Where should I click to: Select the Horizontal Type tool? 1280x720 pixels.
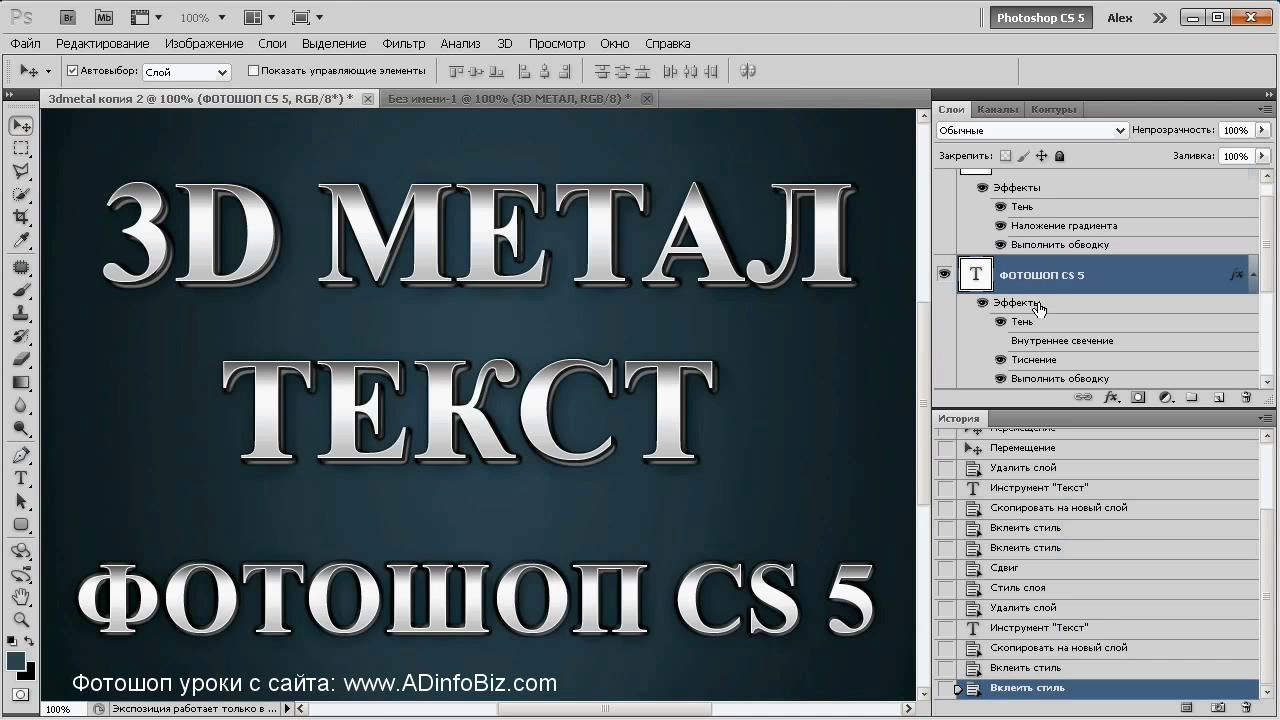21,479
